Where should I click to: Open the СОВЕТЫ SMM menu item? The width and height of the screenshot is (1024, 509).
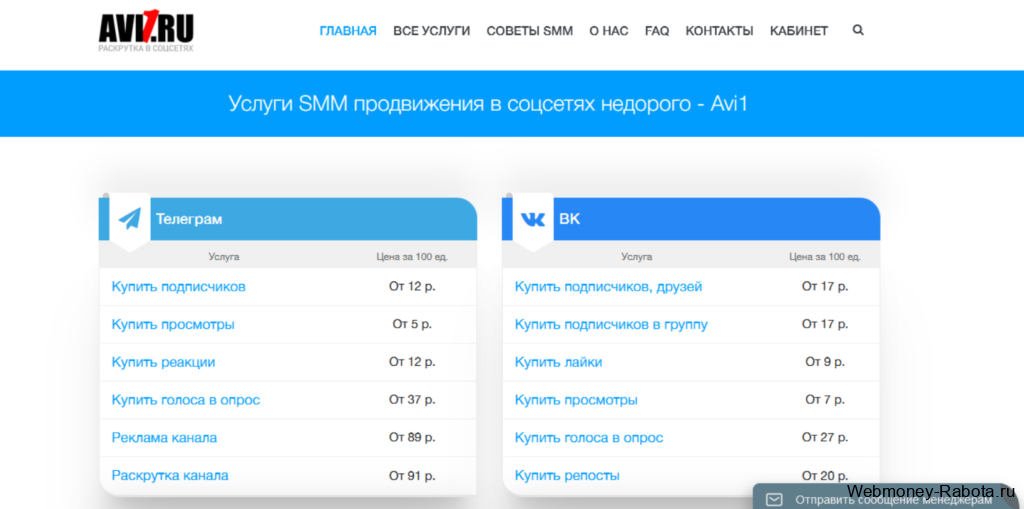[530, 31]
